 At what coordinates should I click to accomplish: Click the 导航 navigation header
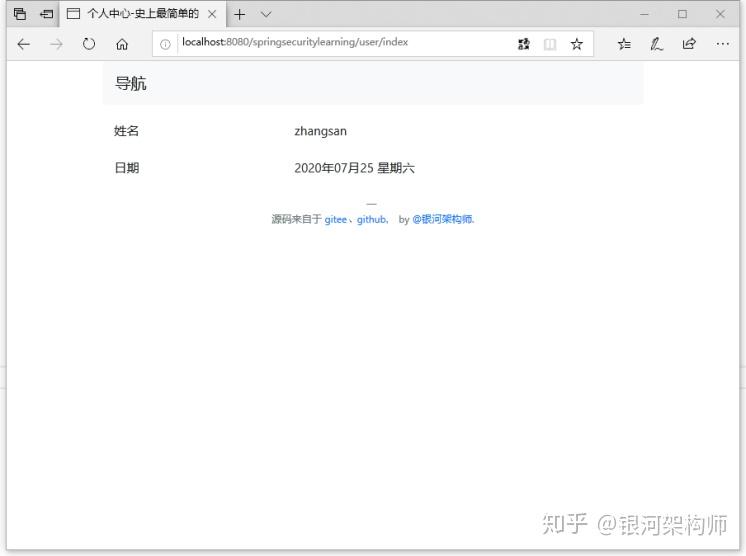pos(131,84)
